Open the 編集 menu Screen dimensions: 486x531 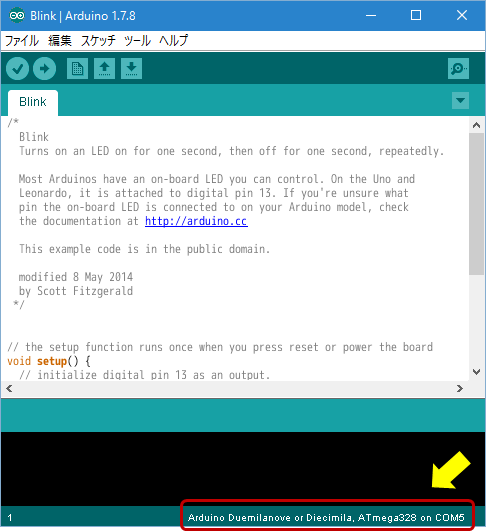point(60,41)
